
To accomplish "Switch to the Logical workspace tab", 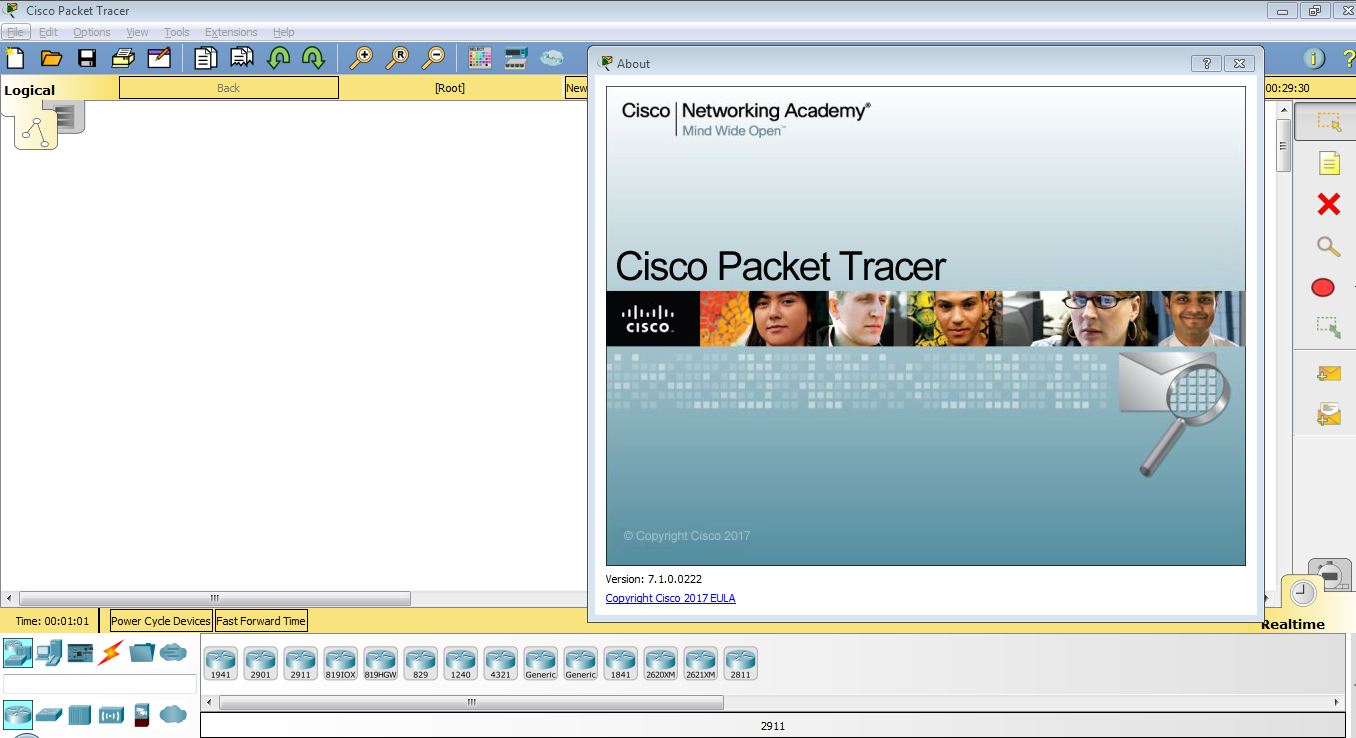I will pos(30,90).
